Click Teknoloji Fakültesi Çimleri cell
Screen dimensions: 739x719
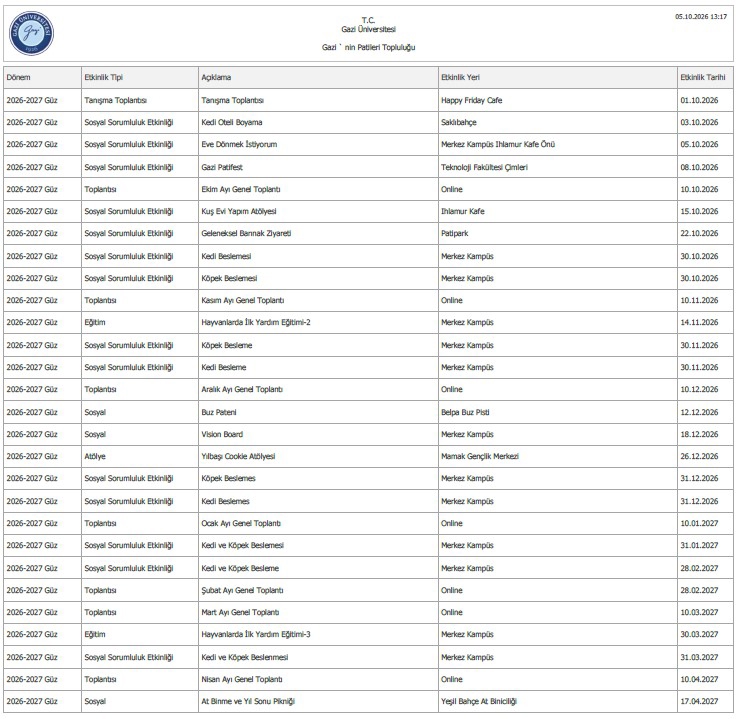click(558, 167)
